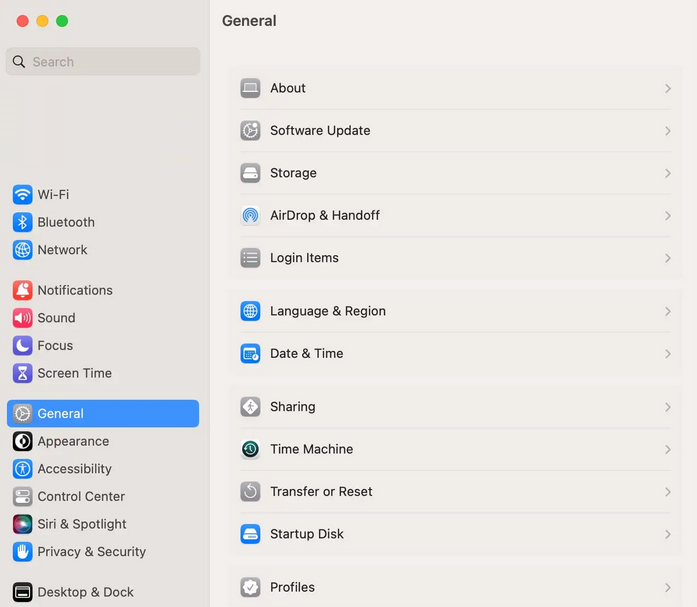This screenshot has height=607, width=697.
Task: Click the Bluetooth sidebar icon
Action: [22, 222]
